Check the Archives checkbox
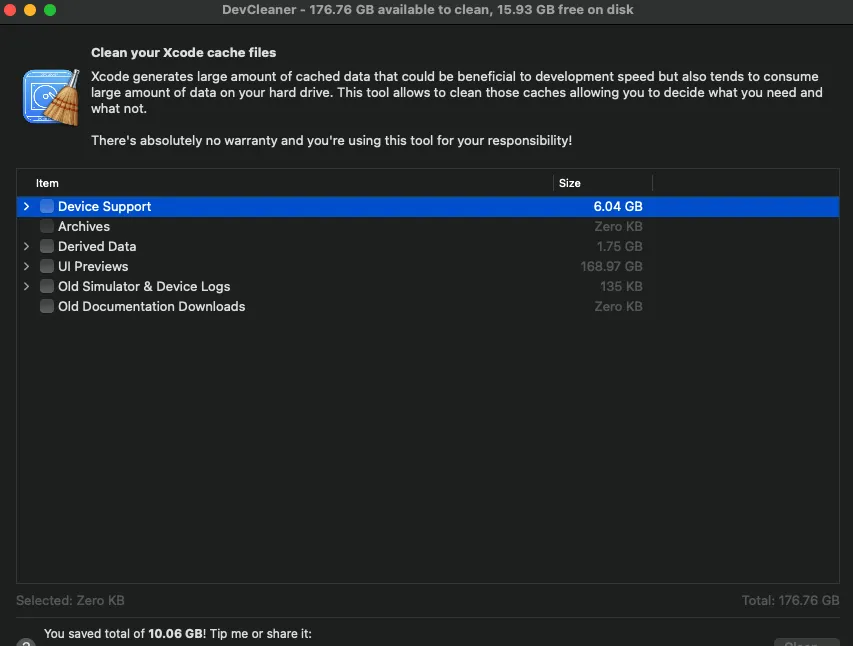The height and width of the screenshot is (646, 853). pyautogui.click(x=47, y=226)
